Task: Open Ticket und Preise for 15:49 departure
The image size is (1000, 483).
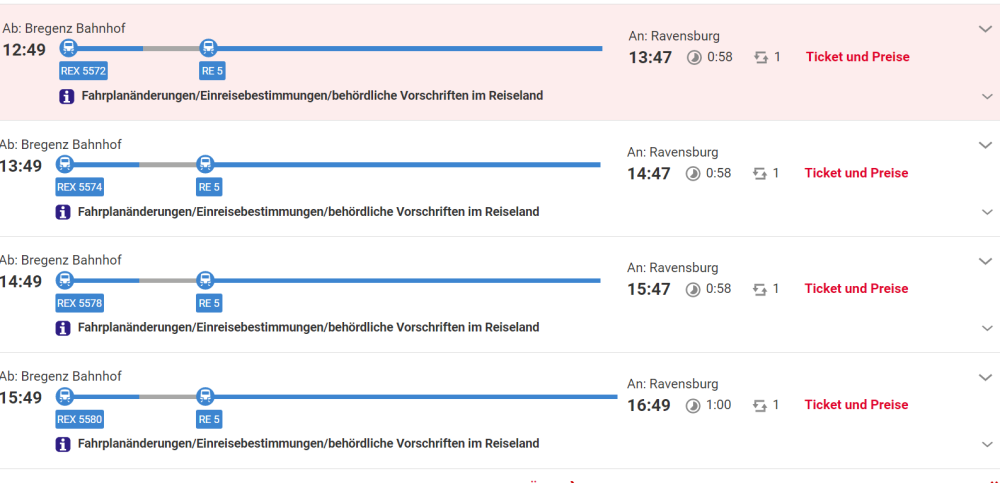Action: (857, 405)
